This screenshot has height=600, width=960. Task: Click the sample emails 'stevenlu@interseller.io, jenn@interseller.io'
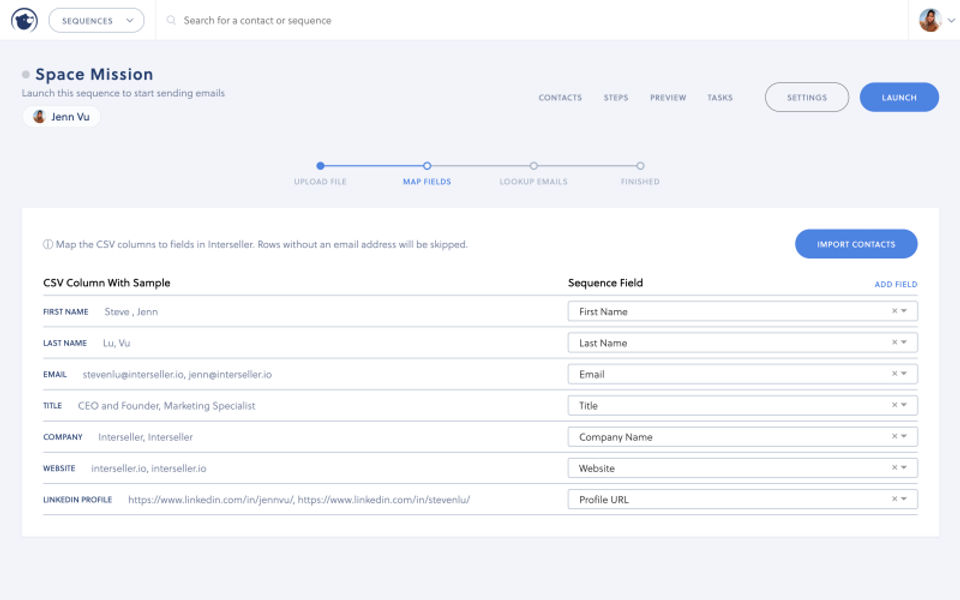tap(177, 374)
